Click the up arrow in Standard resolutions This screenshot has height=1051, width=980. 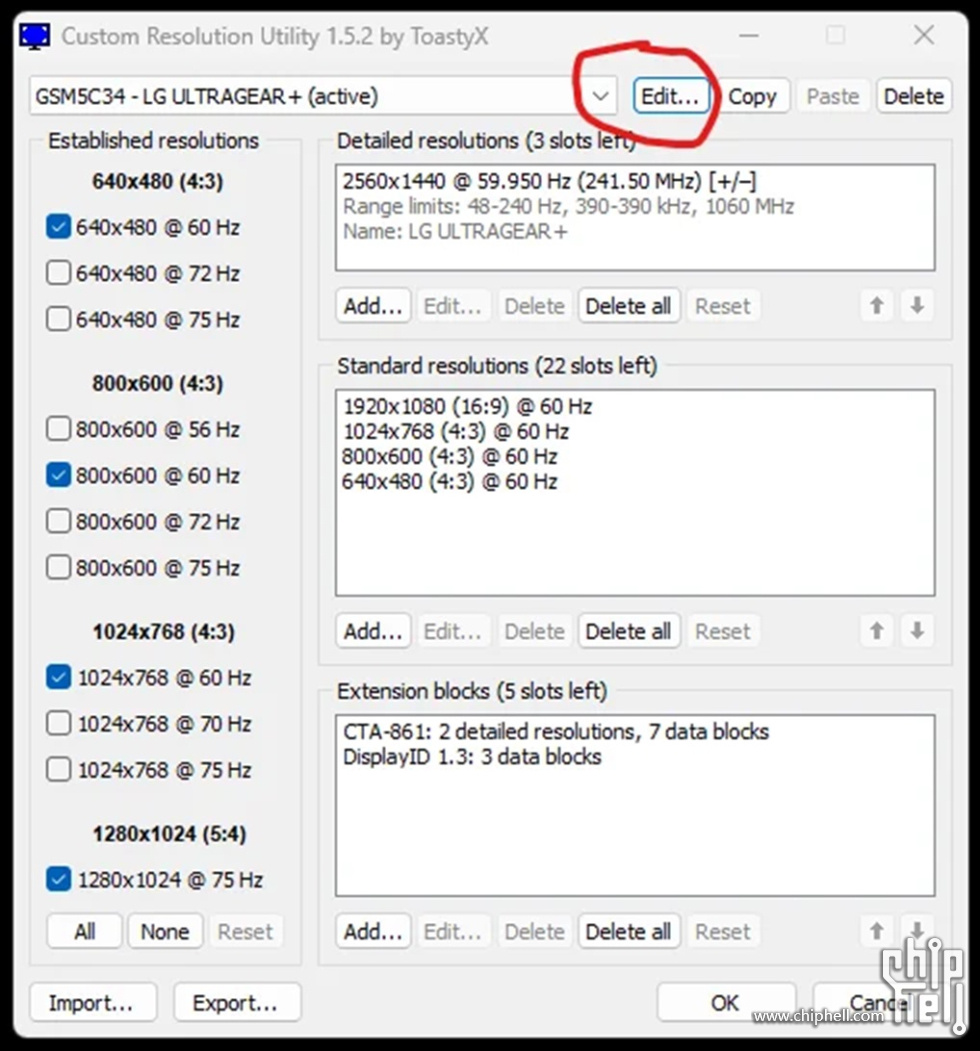tap(877, 631)
